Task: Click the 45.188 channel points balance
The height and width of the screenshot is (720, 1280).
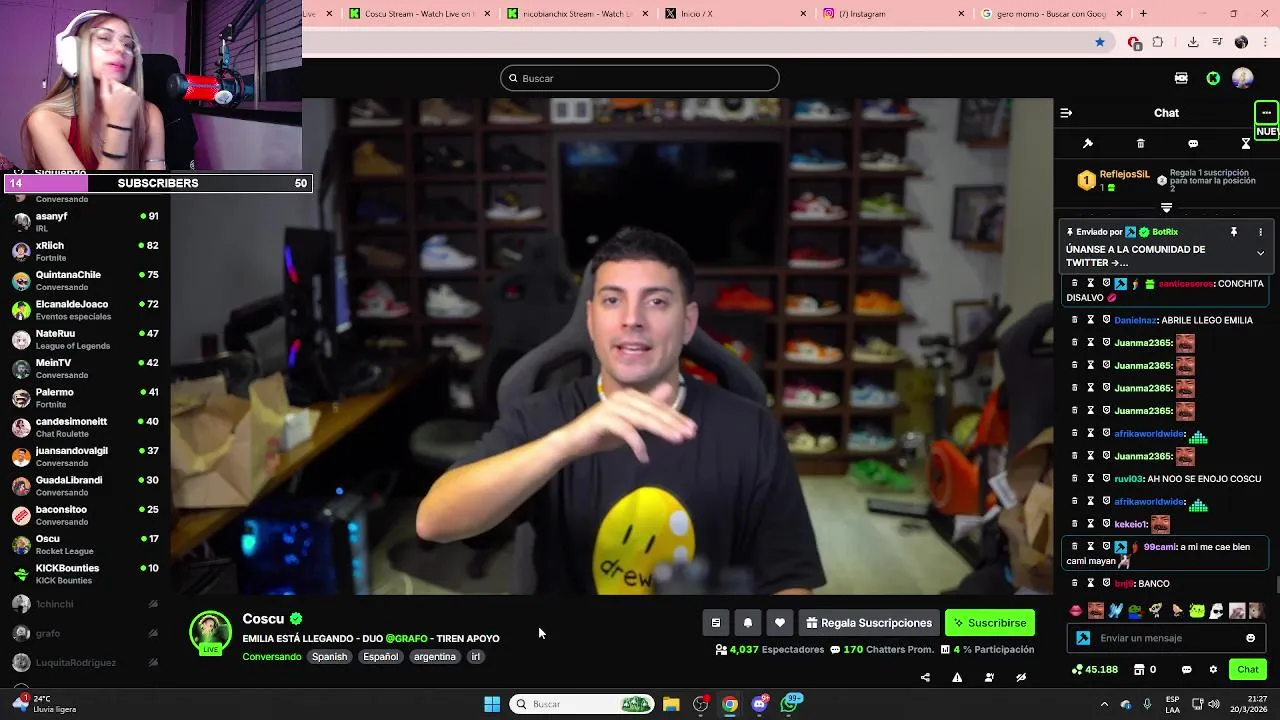Action: [1095, 670]
